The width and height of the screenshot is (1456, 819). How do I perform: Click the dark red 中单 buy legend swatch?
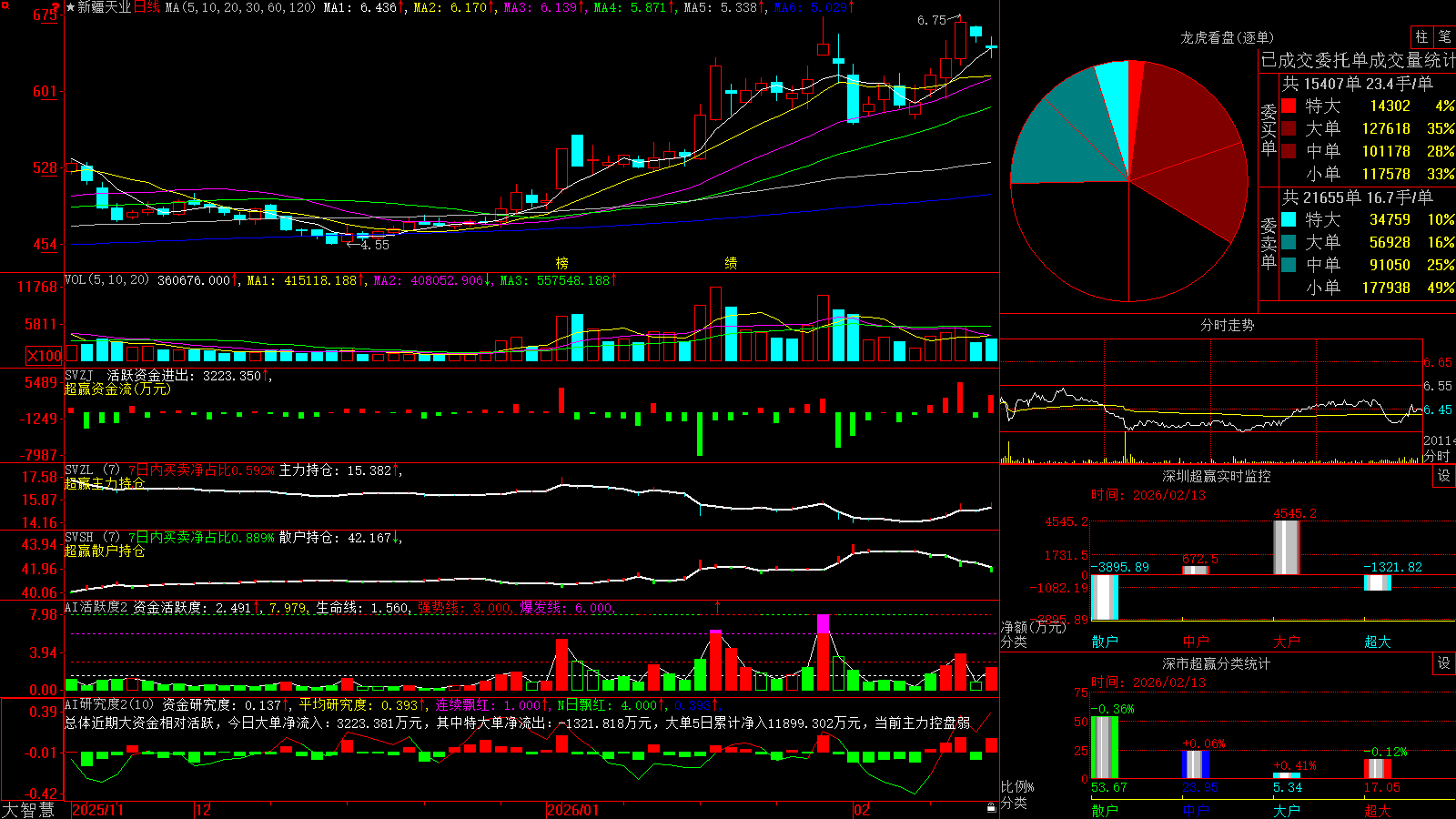[1289, 151]
